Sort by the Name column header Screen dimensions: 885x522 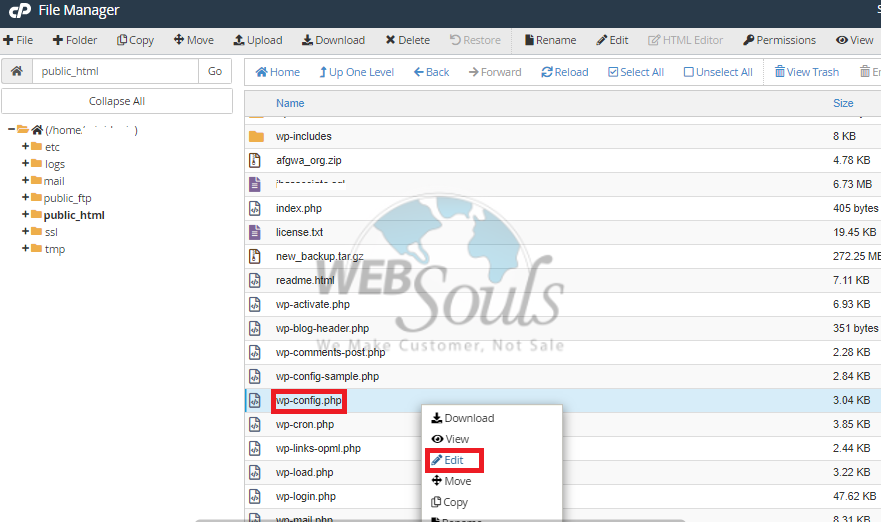click(x=290, y=103)
